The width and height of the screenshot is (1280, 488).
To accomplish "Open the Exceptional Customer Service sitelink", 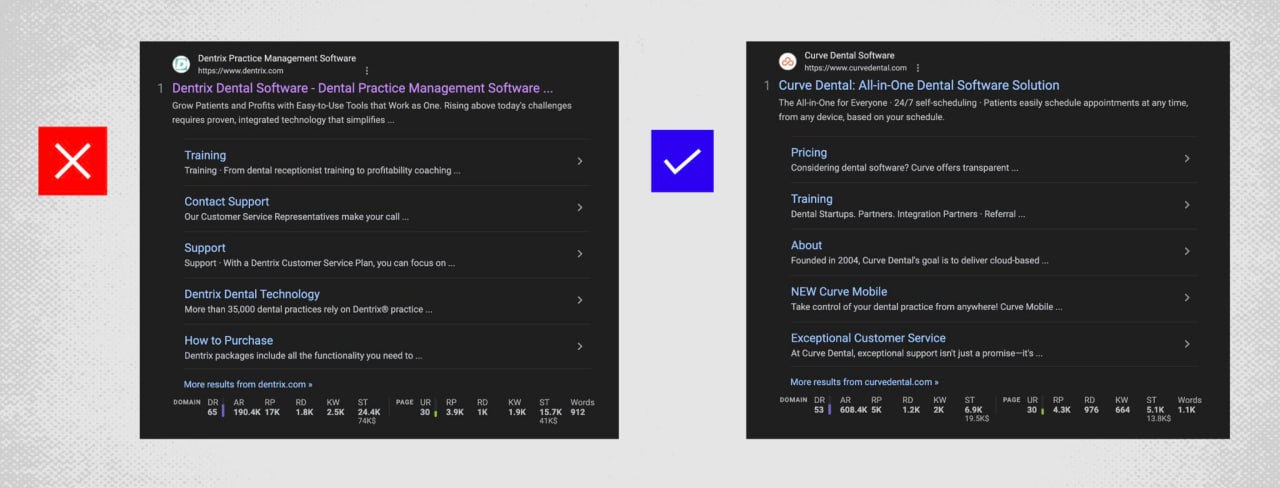I will [x=867, y=338].
